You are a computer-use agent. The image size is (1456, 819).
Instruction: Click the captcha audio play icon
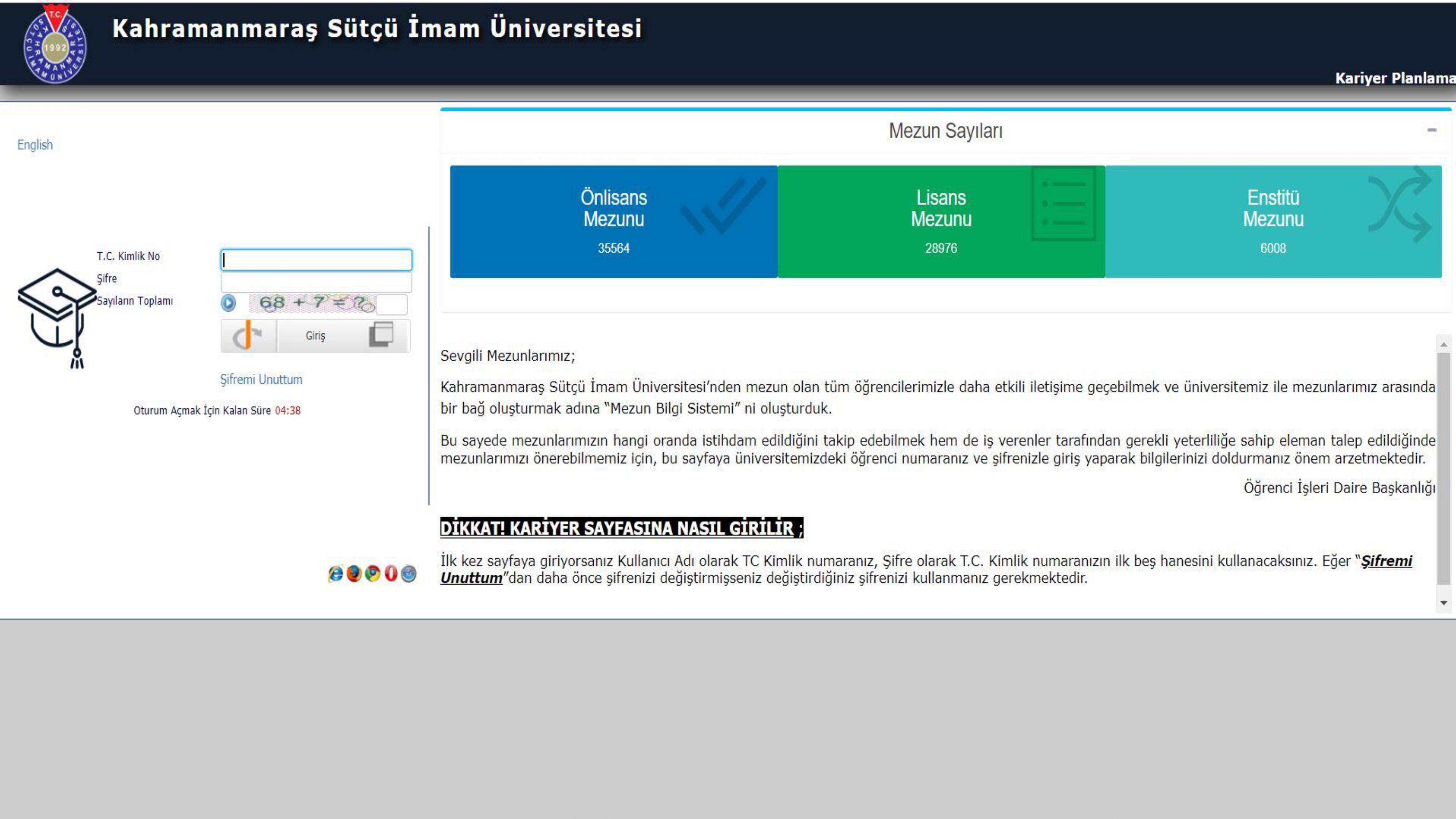[228, 303]
